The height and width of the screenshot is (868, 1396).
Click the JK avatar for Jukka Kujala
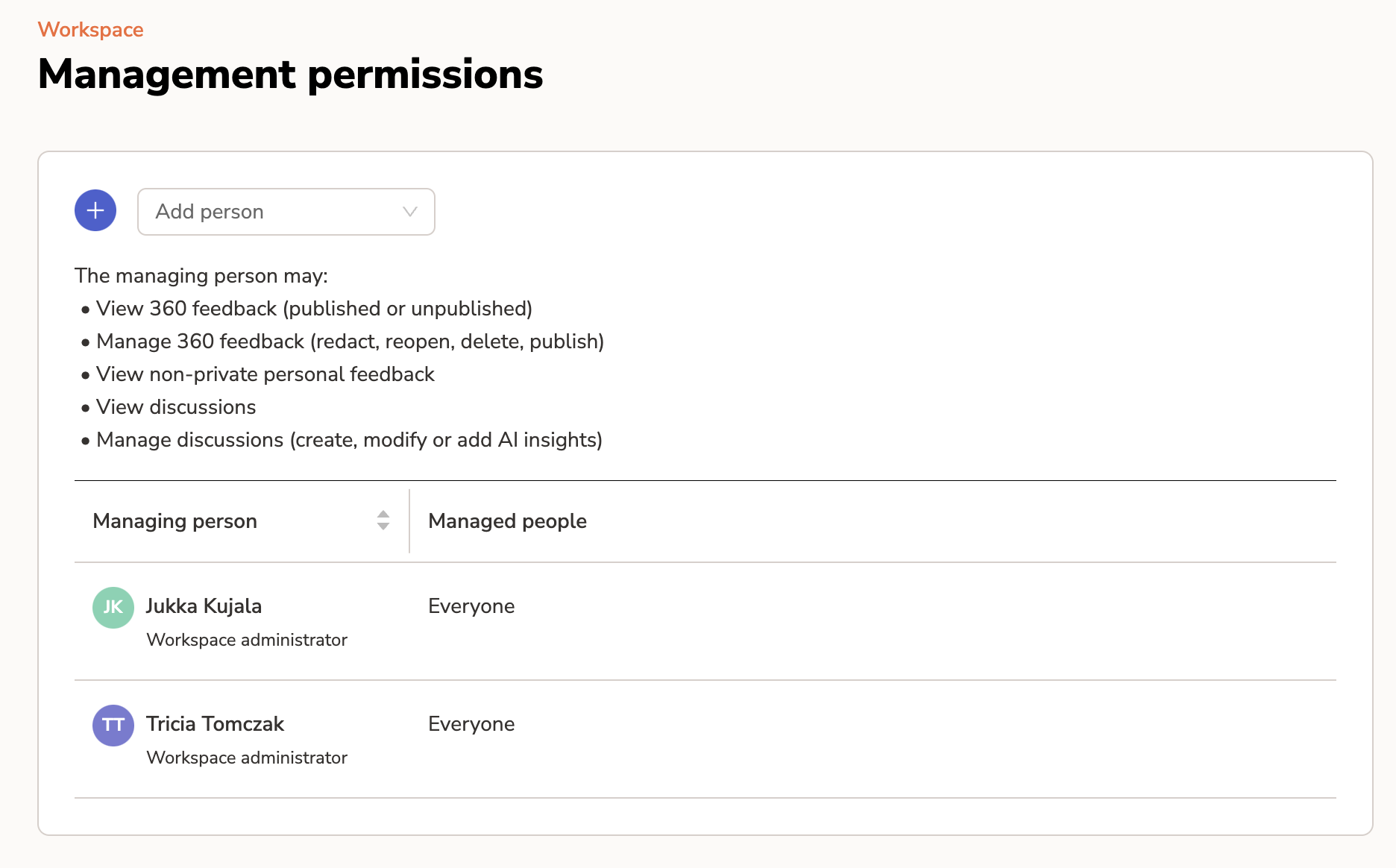point(113,607)
